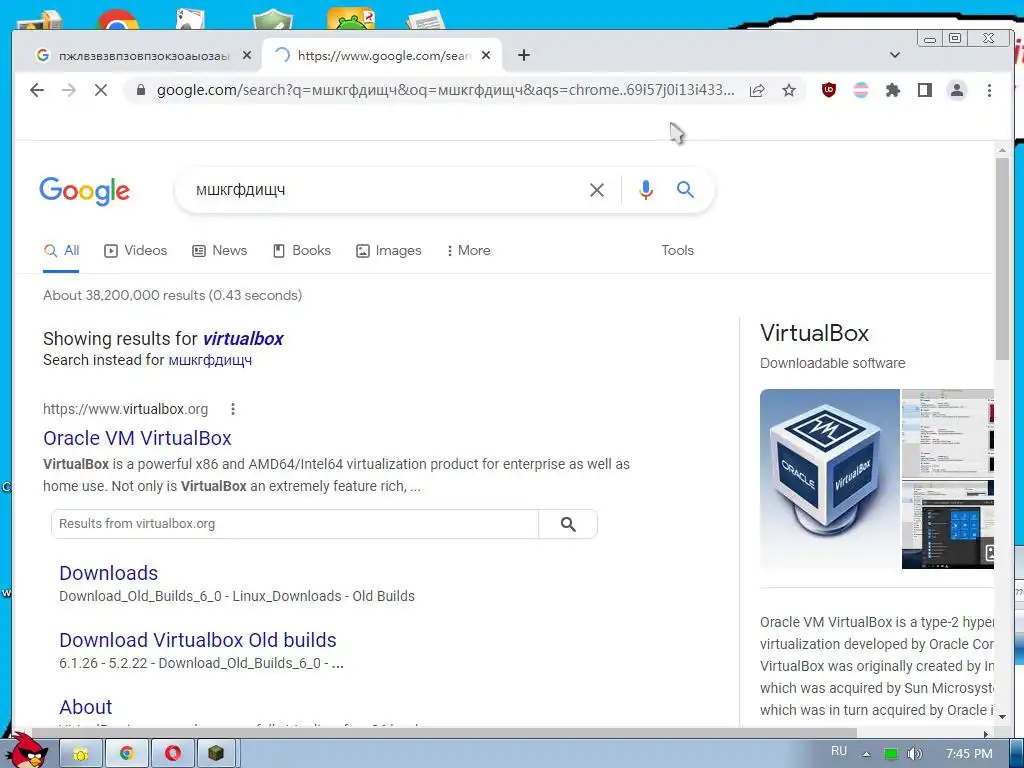Image resolution: width=1024 pixels, height=768 pixels.
Task: Submit the virtualbox.org site search
Action: click(x=568, y=524)
